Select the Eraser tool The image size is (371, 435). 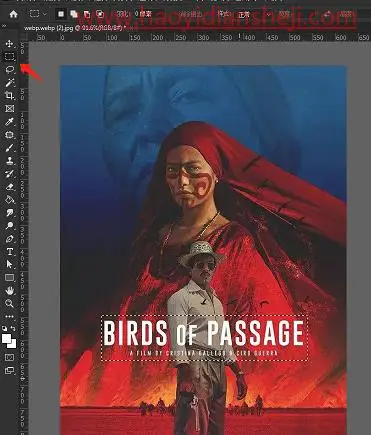pos(9,187)
